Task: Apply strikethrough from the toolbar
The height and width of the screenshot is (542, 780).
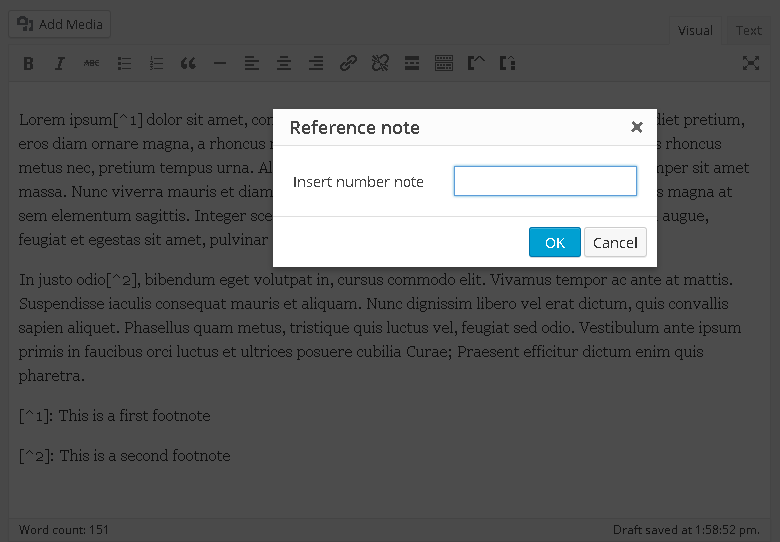Action: pyautogui.click(x=91, y=64)
